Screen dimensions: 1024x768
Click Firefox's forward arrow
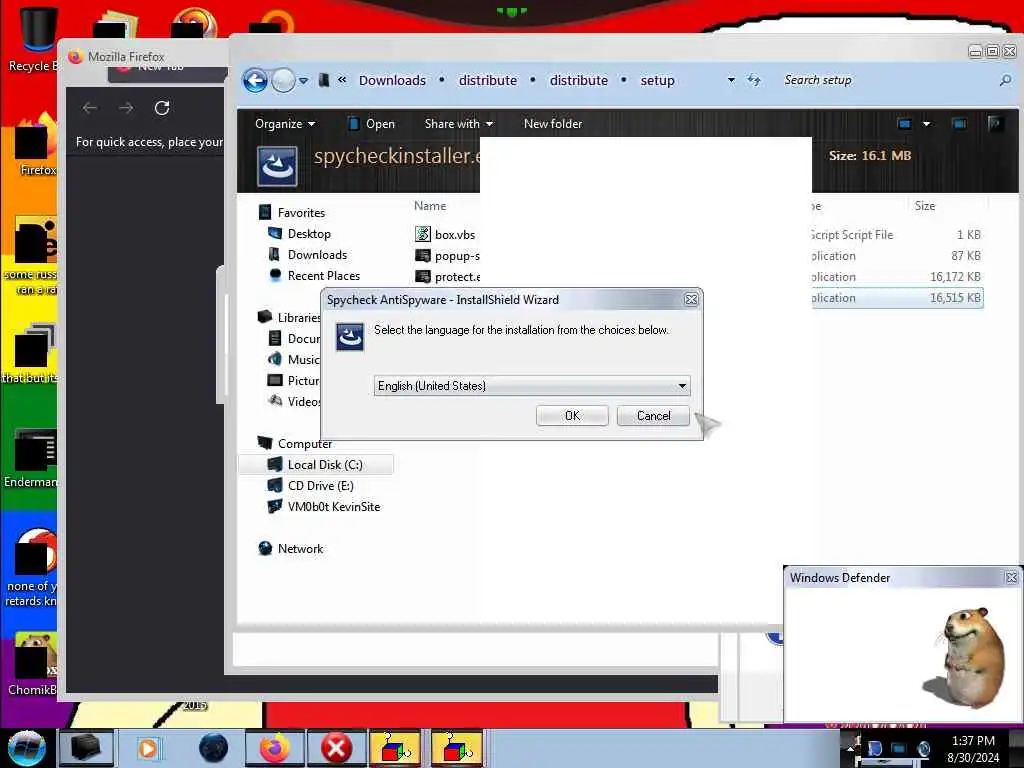click(126, 108)
